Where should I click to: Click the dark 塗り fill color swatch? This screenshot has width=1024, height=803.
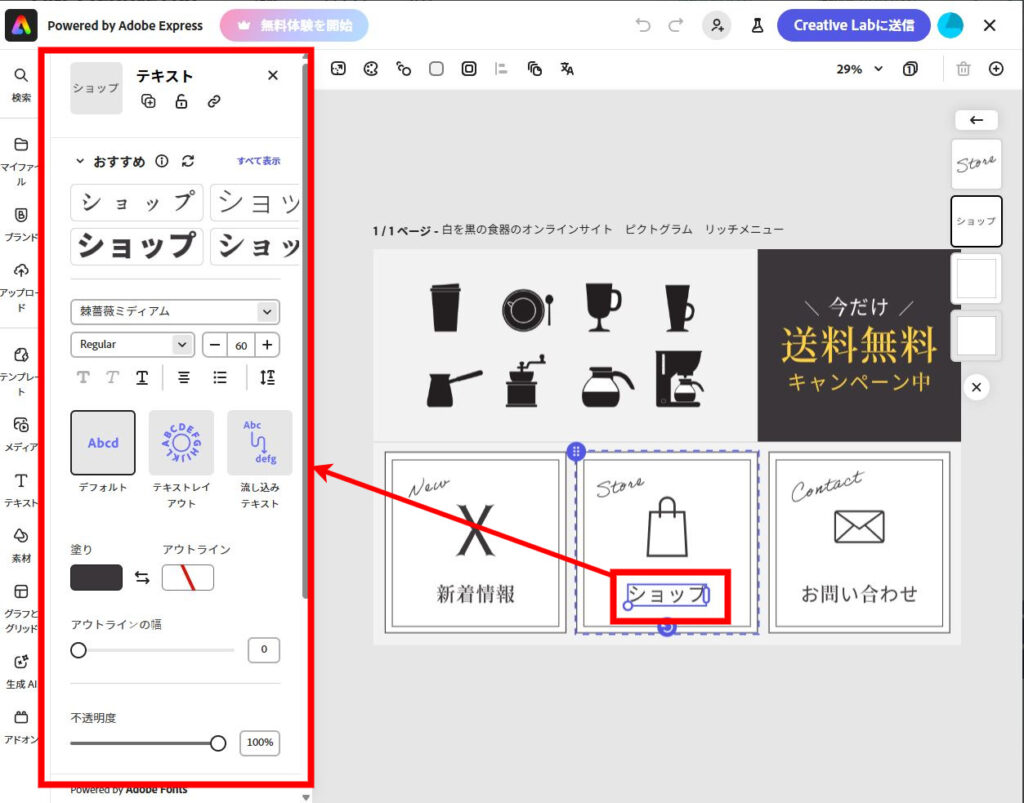(96, 578)
